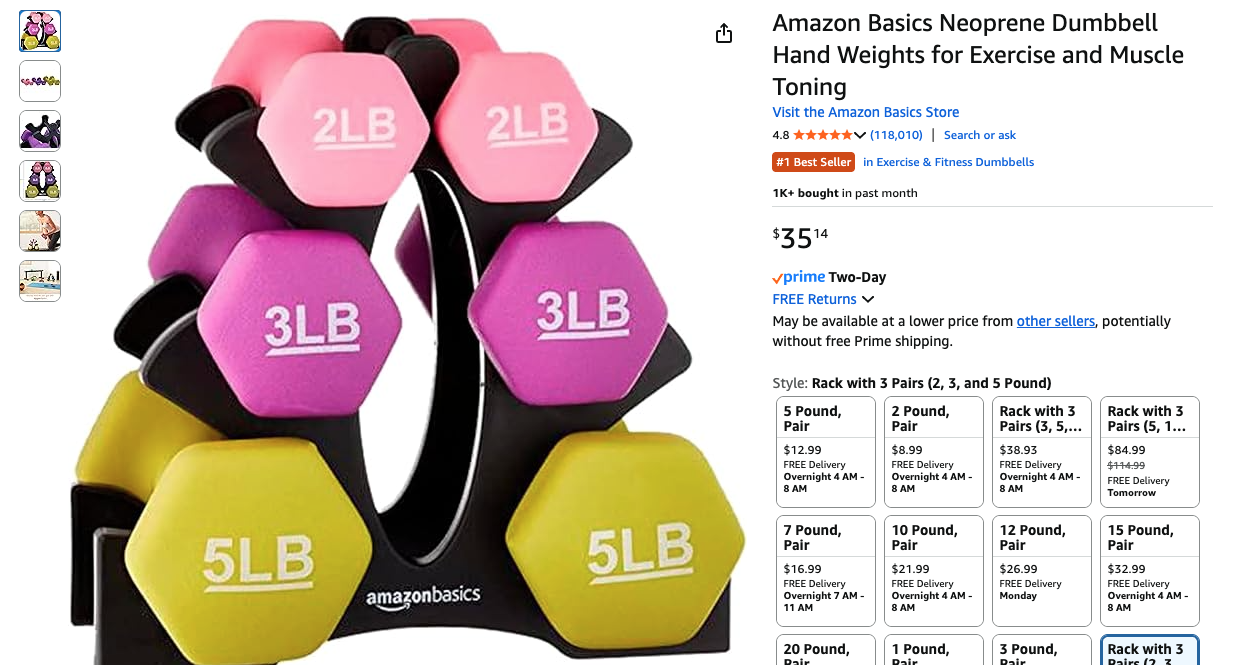Image resolution: width=1236 pixels, height=665 pixels.
Task: Select first thumbnail of dumbbell rack
Action: click(40, 31)
